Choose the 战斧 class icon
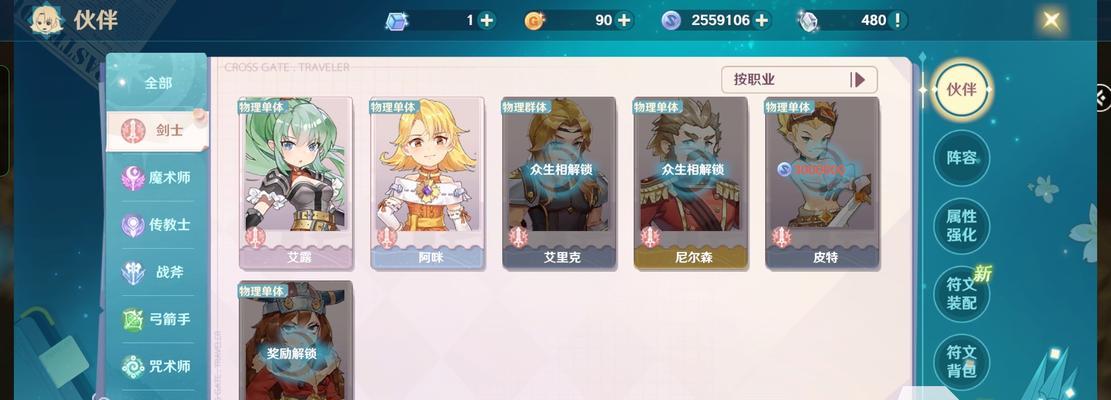This screenshot has width=1111, height=400. tap(134, 273)
